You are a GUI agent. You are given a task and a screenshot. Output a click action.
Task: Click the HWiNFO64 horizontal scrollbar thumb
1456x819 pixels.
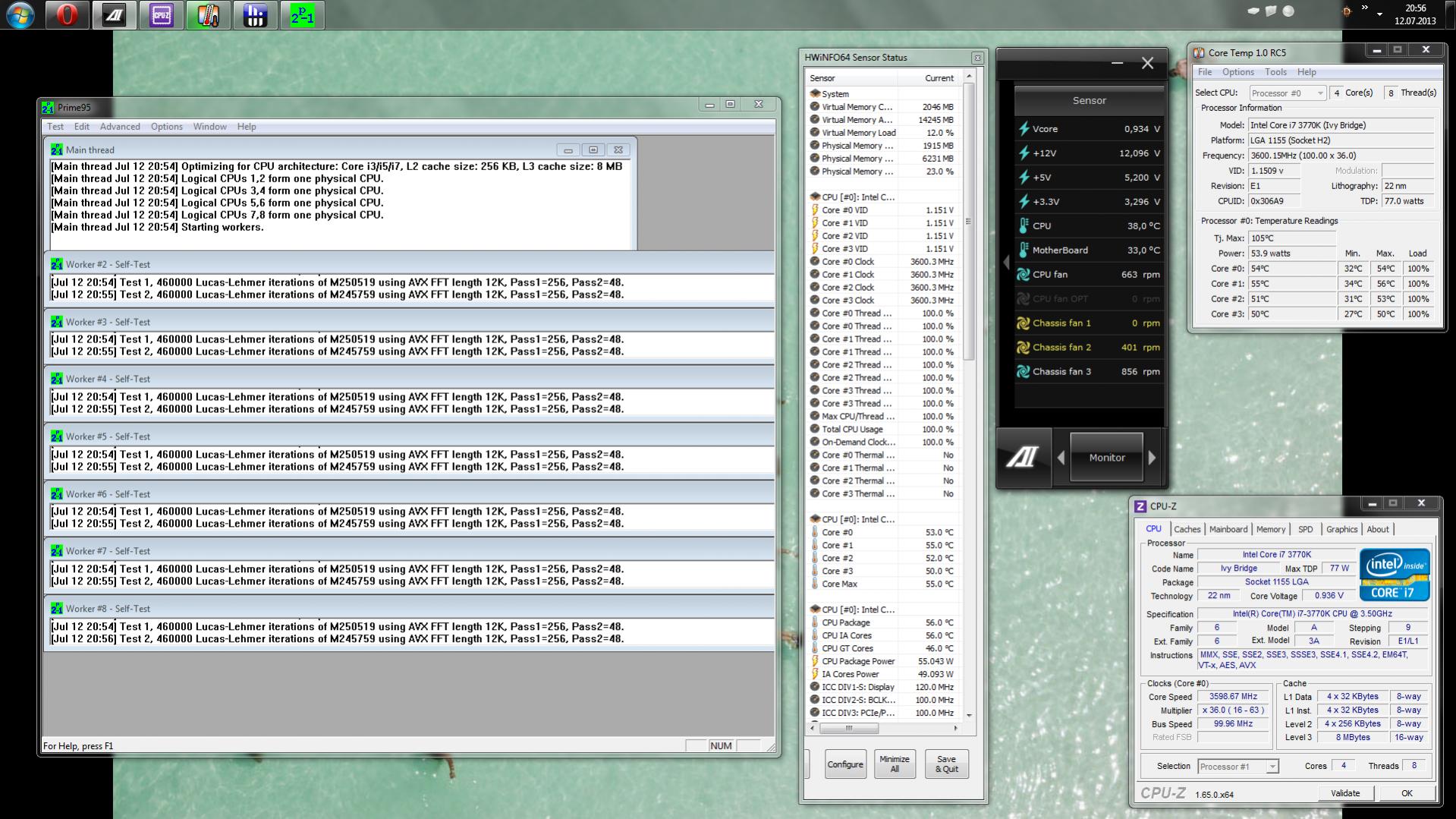pyautogui.click(x=849, y=729)
